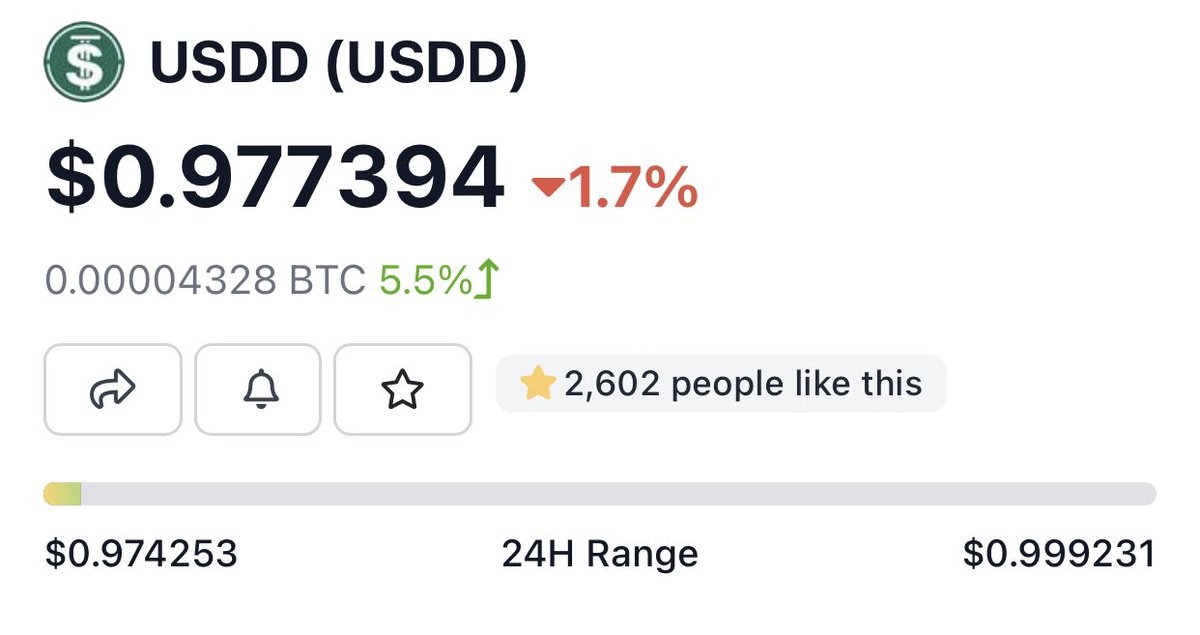Open the 24H Range label
Screen dimensions: 1200x635
click(599, 553)
